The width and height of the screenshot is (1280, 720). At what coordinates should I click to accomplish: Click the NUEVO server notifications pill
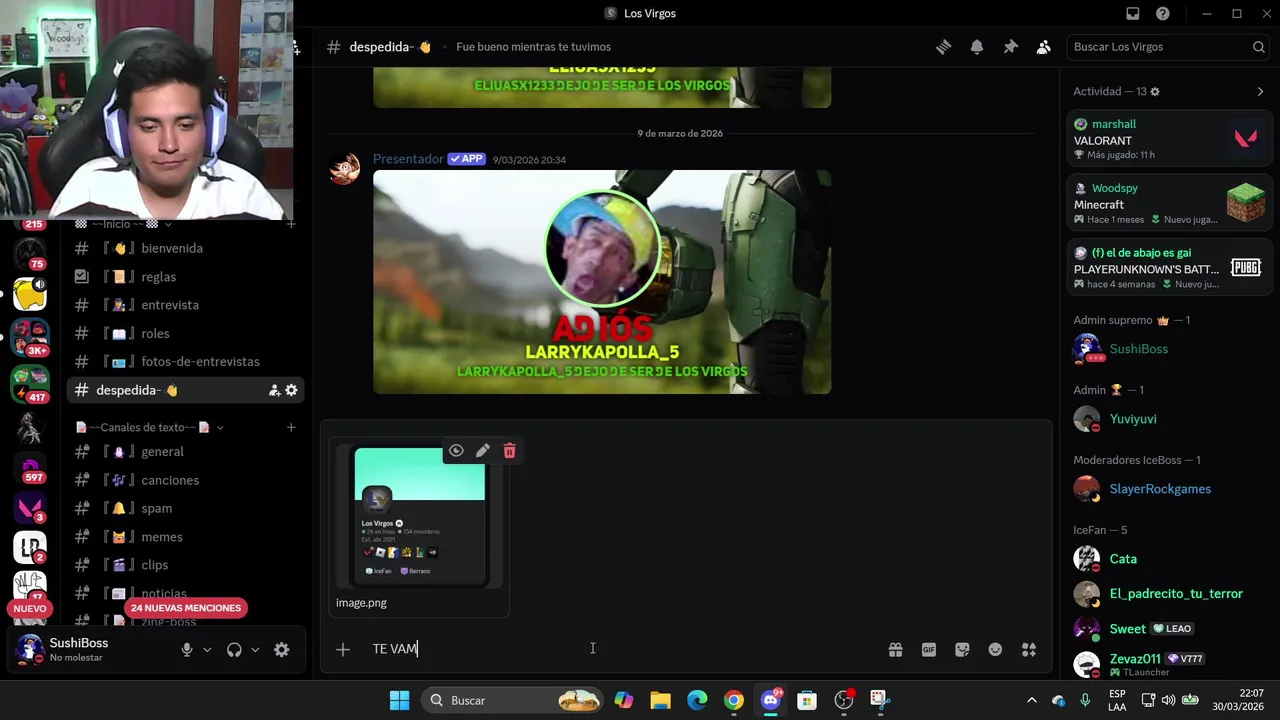(x=29, y=608)
